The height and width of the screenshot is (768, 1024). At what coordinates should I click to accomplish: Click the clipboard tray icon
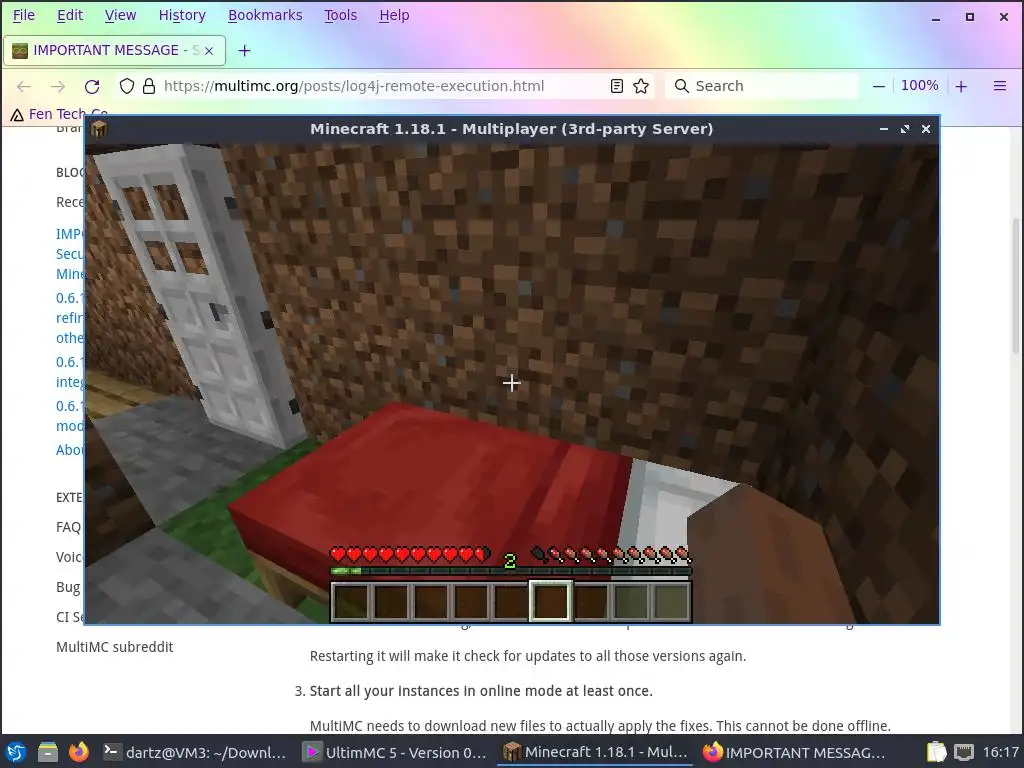[936, 752]
